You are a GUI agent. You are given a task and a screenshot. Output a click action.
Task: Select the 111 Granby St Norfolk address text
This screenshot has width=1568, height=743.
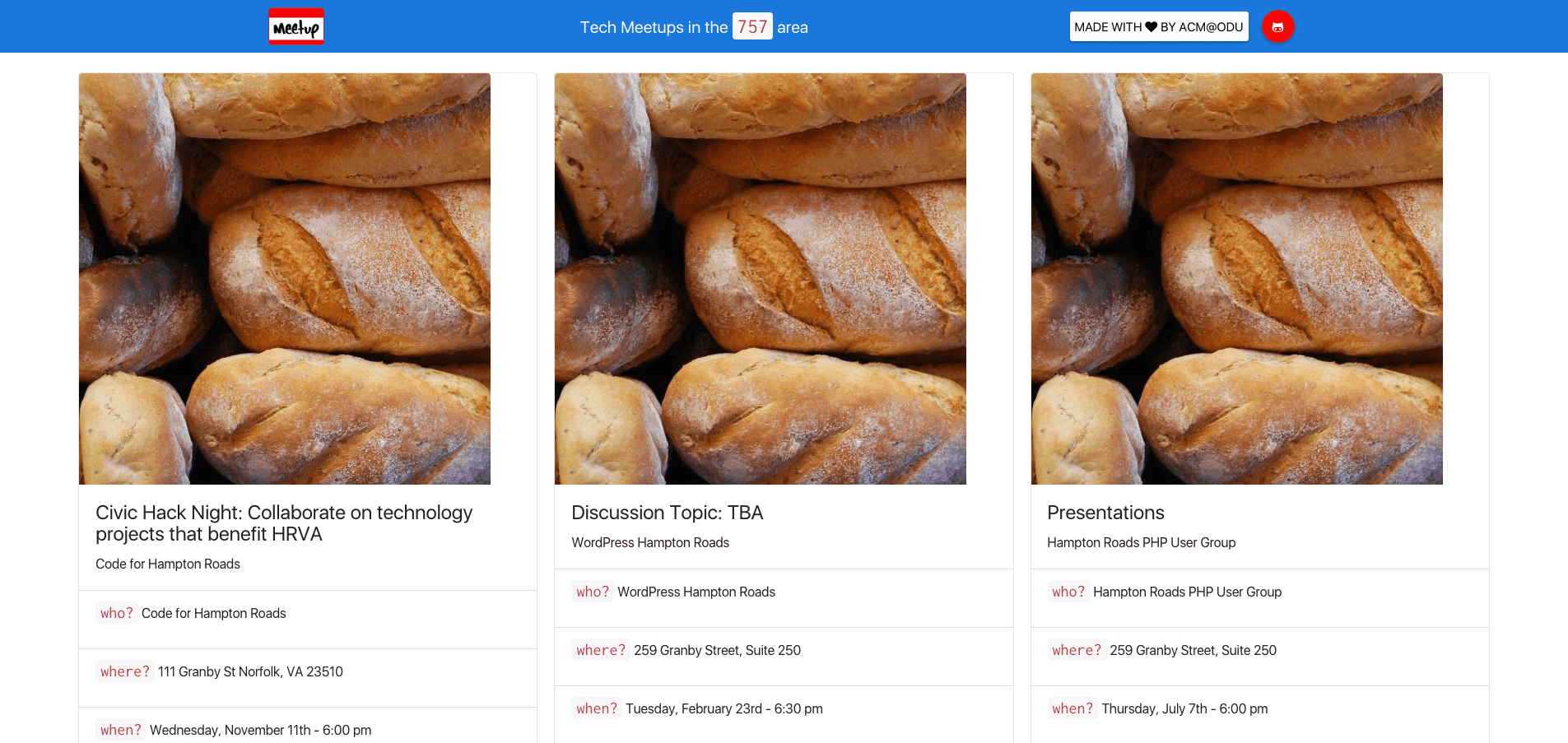tap(249, 671)
